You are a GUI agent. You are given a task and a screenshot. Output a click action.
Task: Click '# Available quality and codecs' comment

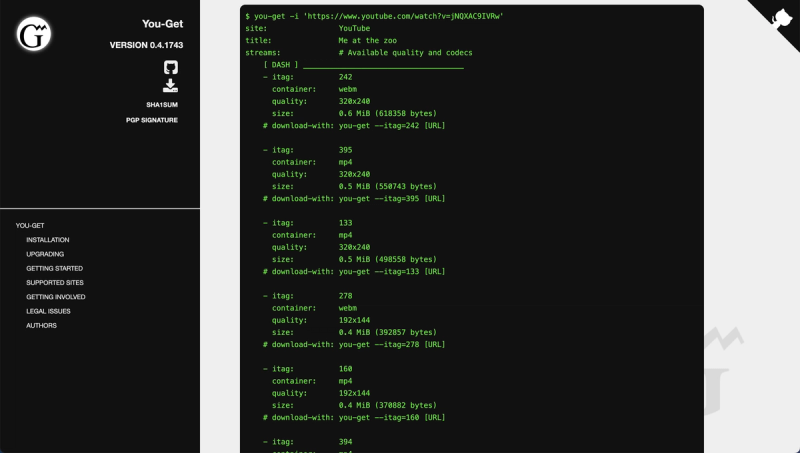click(x=405, y=53)
